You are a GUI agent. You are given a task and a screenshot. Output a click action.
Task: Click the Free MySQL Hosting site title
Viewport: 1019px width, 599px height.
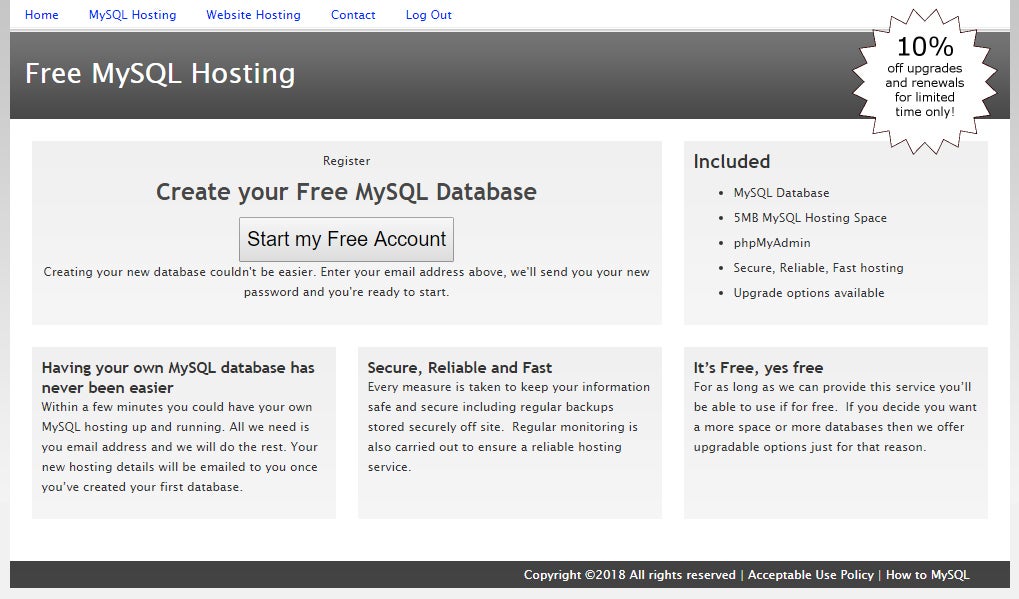160,74
